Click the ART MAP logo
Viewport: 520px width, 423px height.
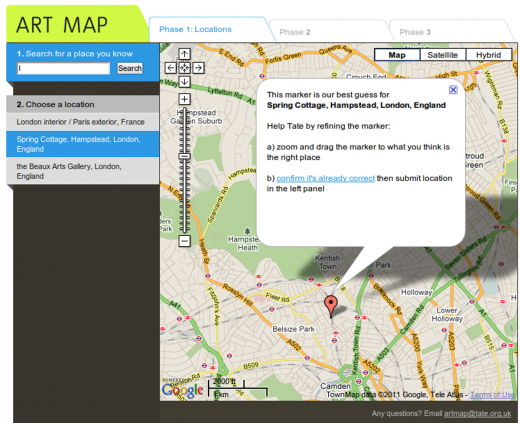(x=62, y=25)
